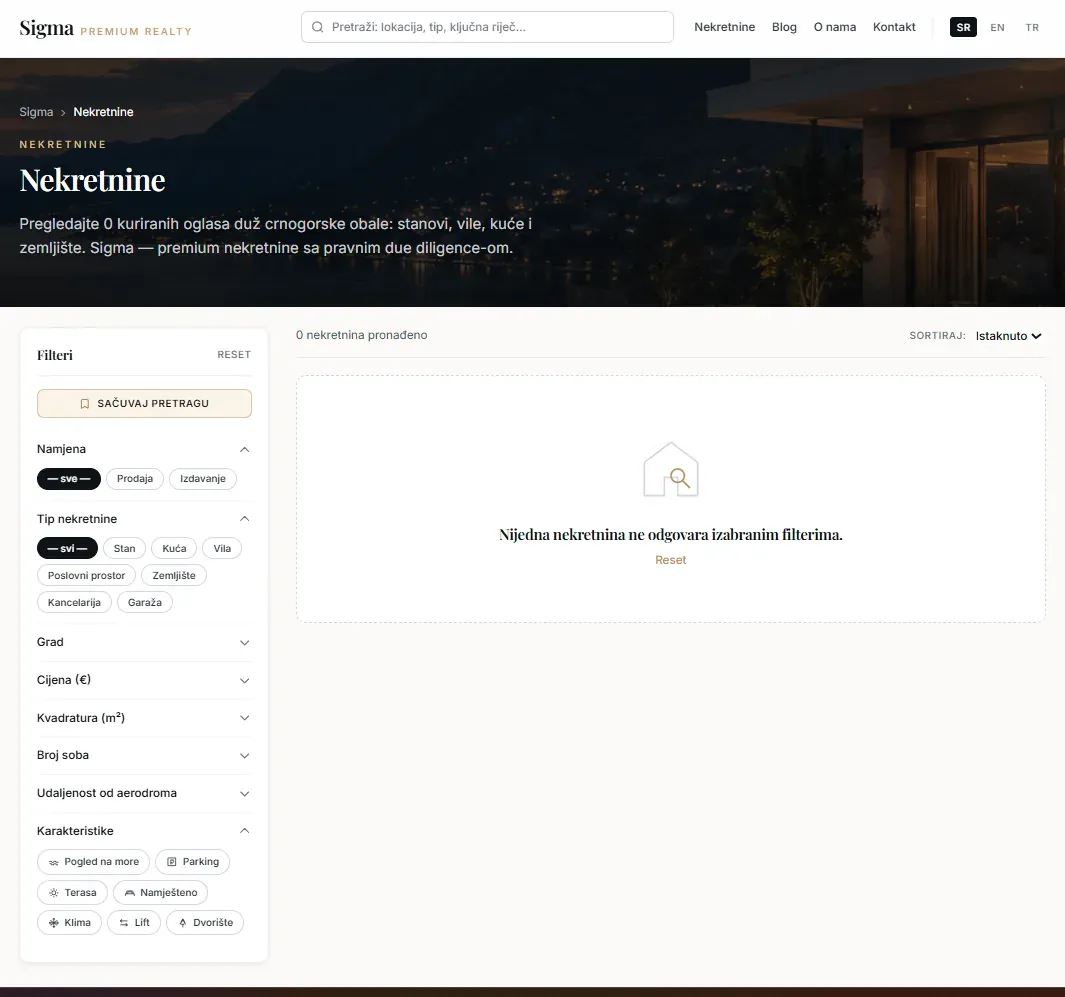Switch language to TR
This screenshot has height=997, width=1065.
click(1032, 27)
